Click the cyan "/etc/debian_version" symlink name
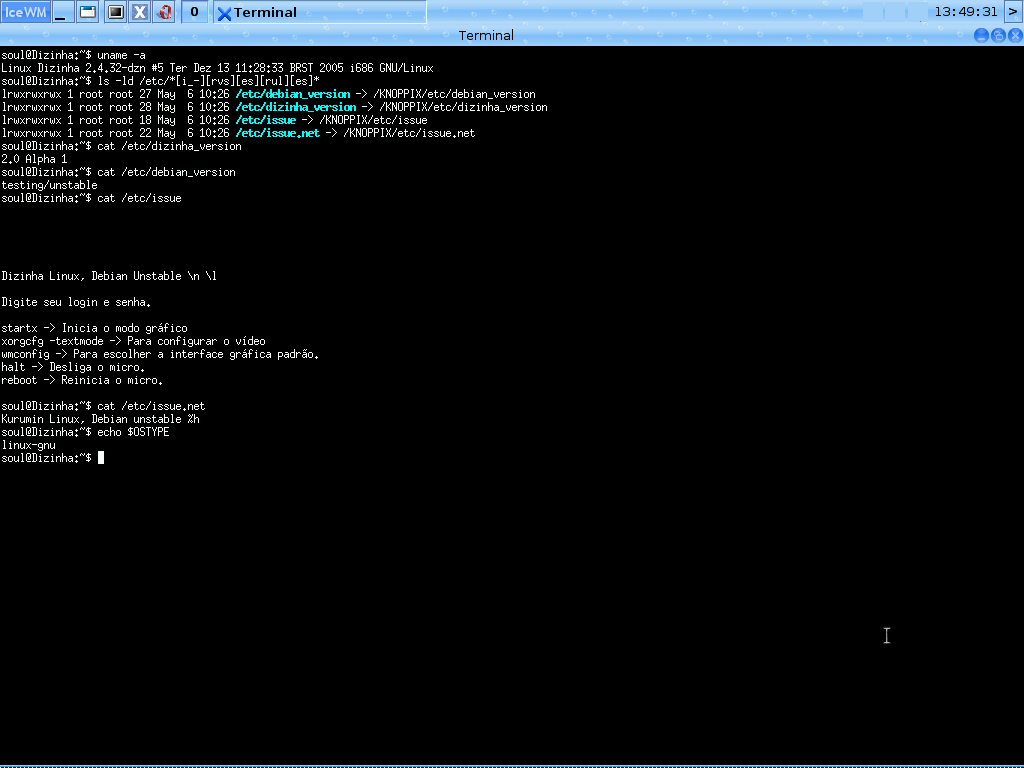The width and height of the screenshot is (1024, 768). point(293,94)
